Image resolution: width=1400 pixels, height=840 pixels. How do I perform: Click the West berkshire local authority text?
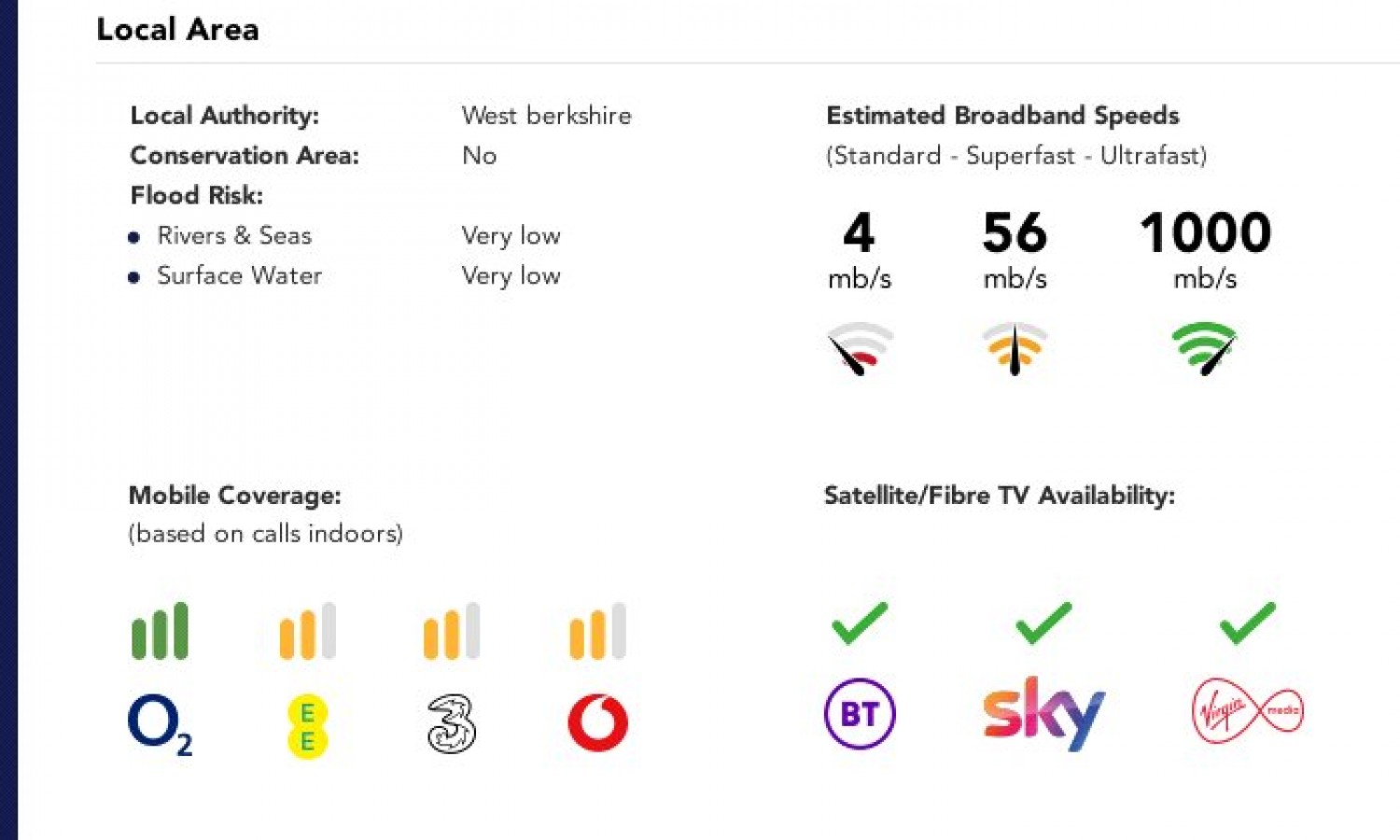(x=546, y=116)
